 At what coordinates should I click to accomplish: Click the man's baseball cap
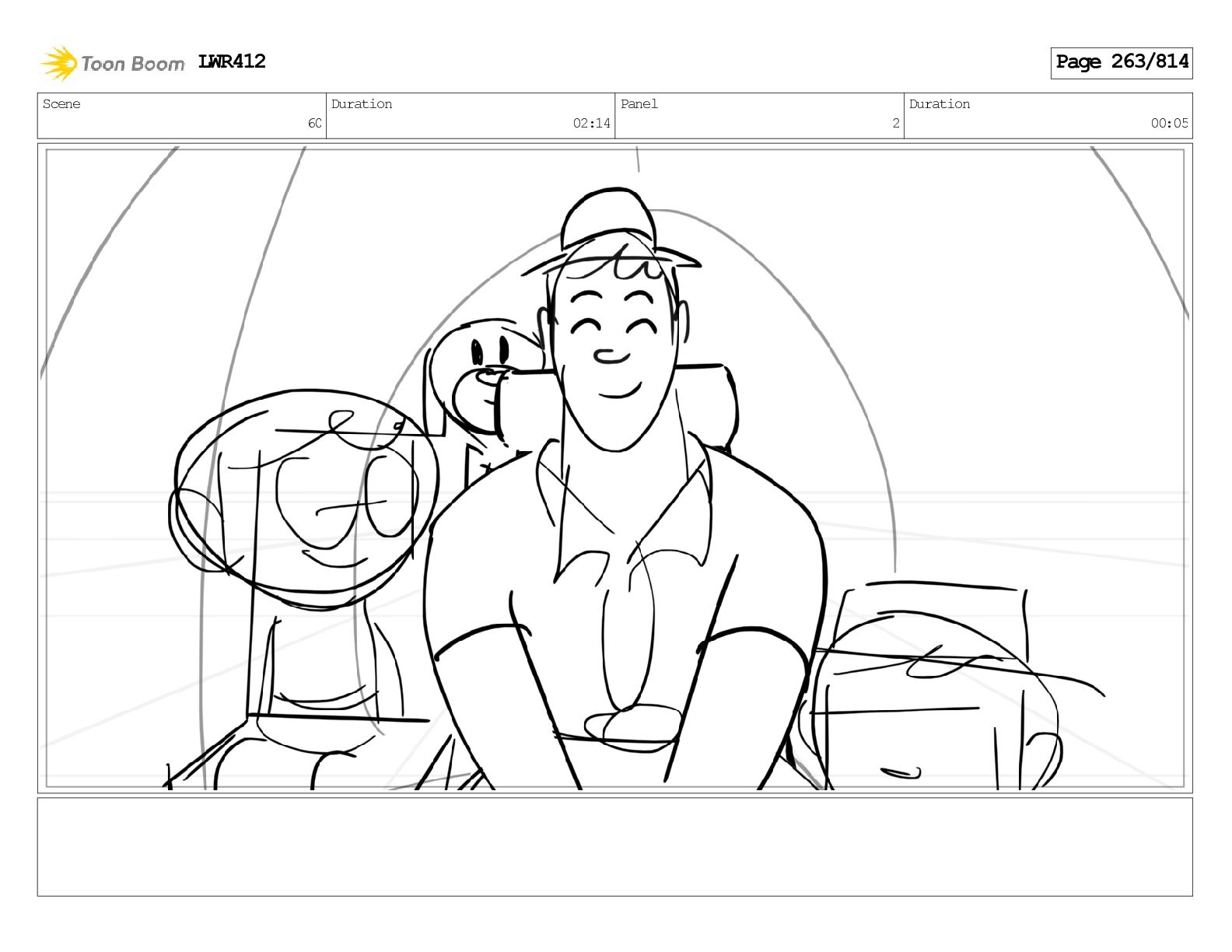(611, 229)
